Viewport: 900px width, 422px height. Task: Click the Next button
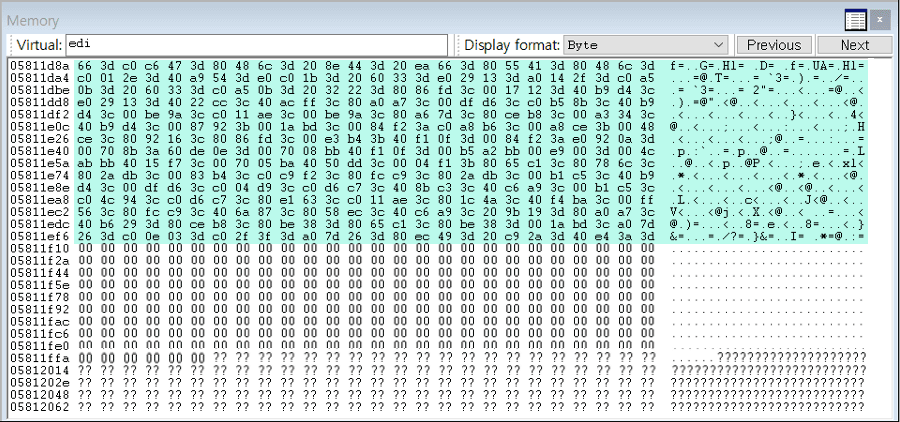pos(855,45)
